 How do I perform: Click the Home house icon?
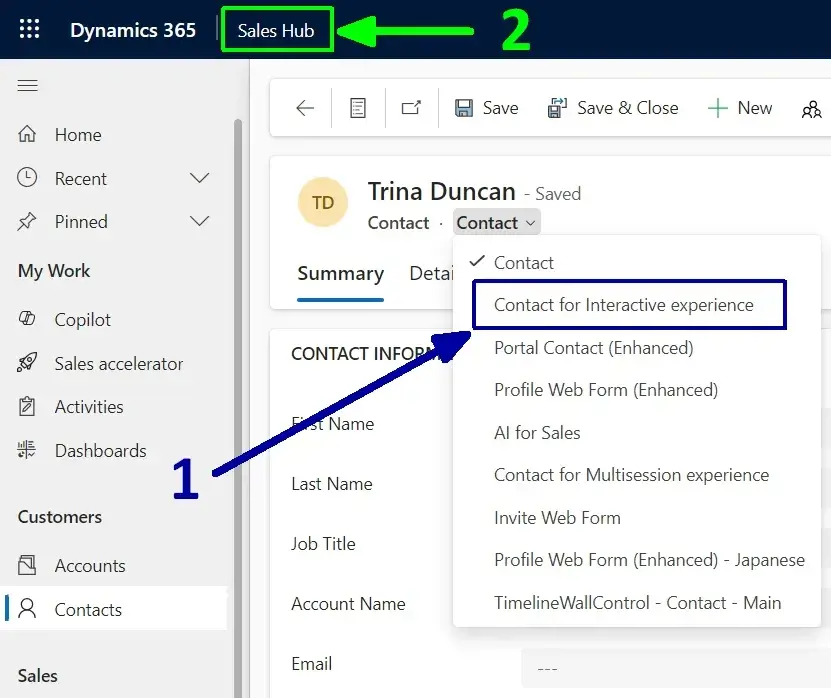[27, 134]
